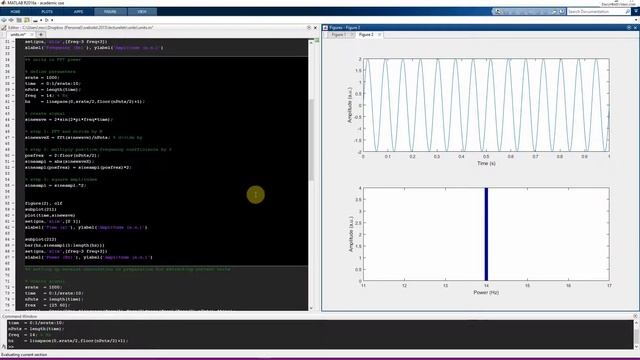Select the VIEW ribbon tab
The width and height of the screenshot is (640, 360).
point(142,11)
